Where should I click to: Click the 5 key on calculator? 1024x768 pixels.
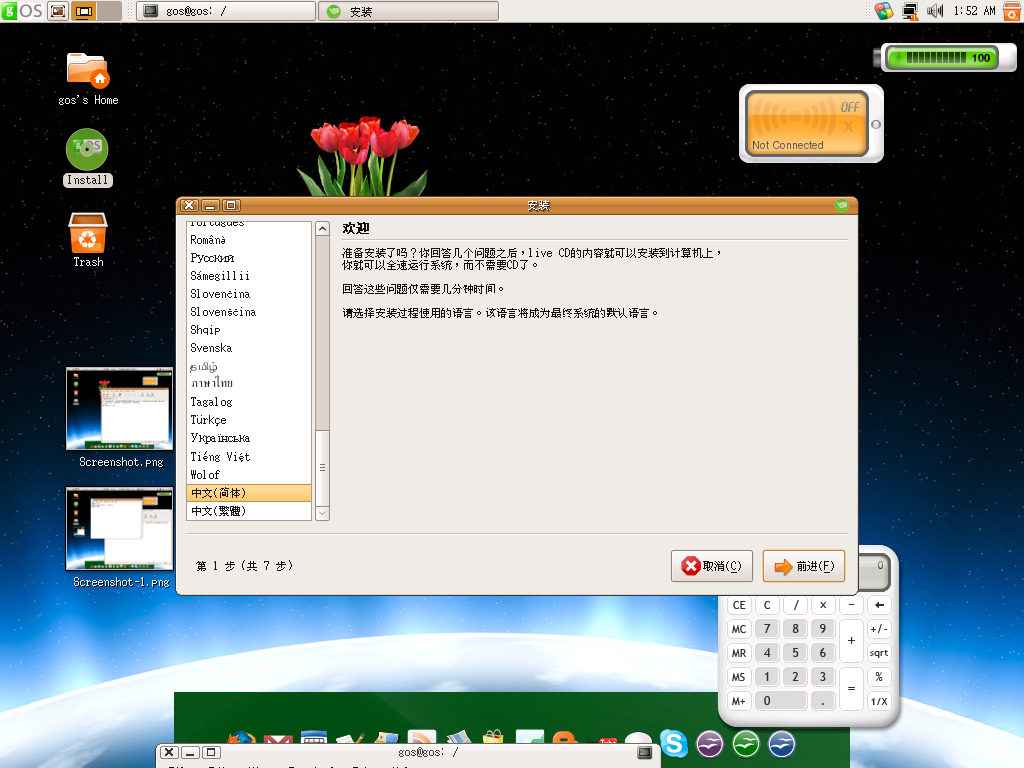pyautogui.click(x=795, y=653)
